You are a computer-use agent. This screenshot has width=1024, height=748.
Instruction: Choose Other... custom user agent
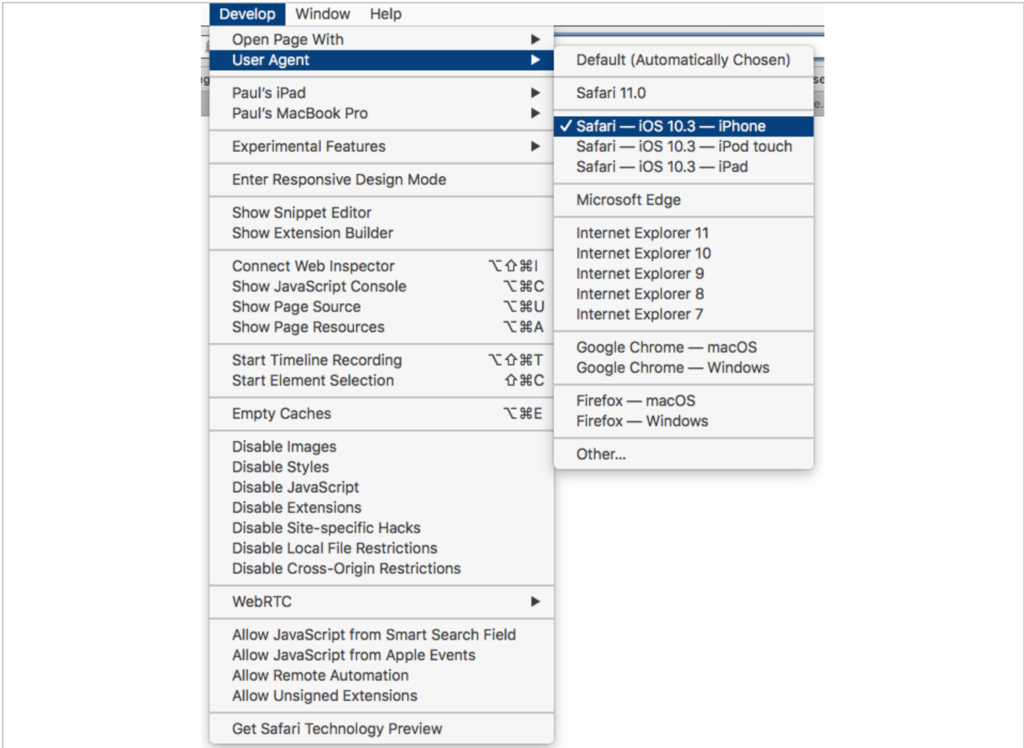tap(684, 454)
